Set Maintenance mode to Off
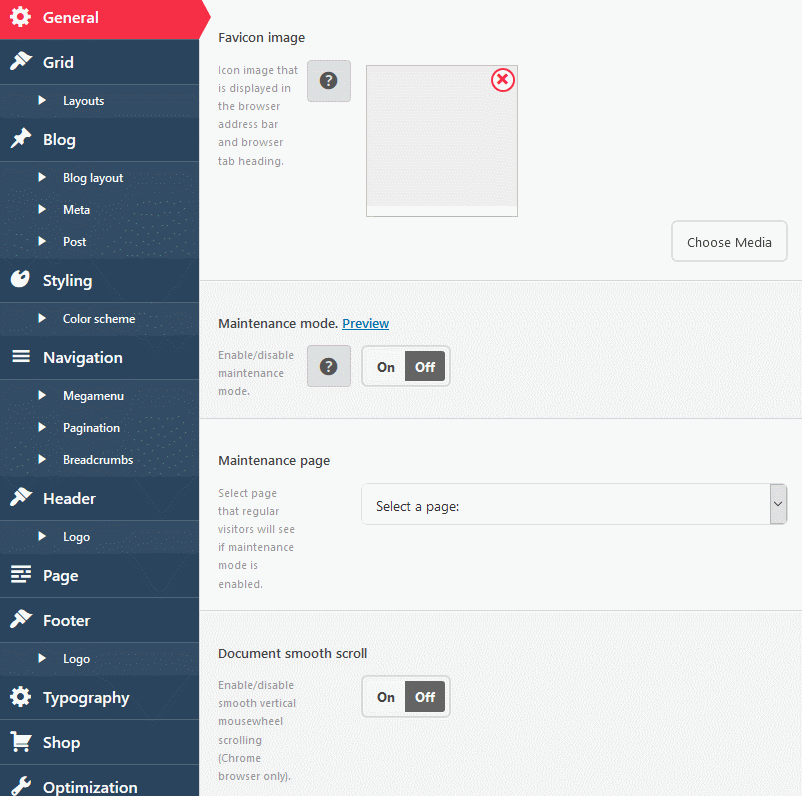The width and height of the screenshot is (802, 796). tap(425, 367)
